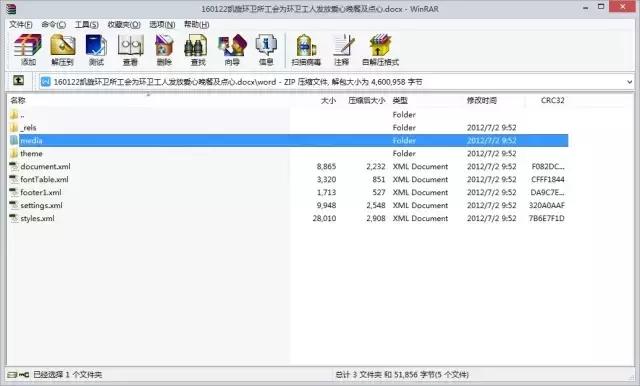Select the media folder name
This screenshot has height=386, width=640.
(x=31, y=140)
